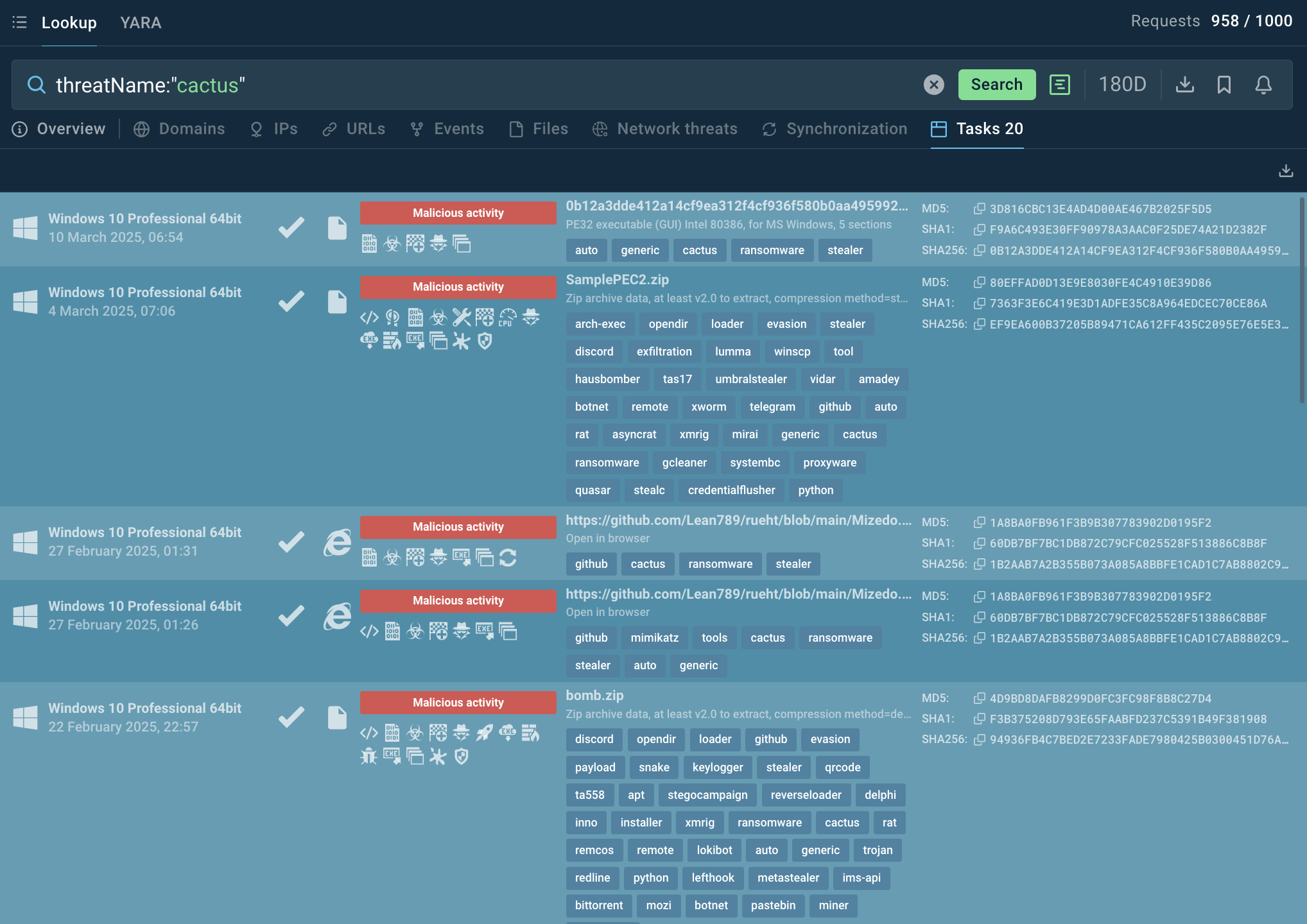Copy SHA1 of the 27 February 01:26 task
Screen dimensions: 1307x924
(980, 617)
